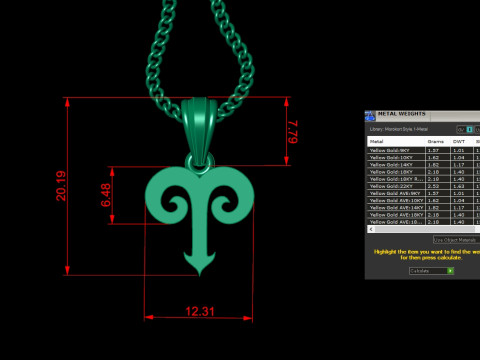
Task: Click the Grams column header
Action: click(x=438, y=141)
